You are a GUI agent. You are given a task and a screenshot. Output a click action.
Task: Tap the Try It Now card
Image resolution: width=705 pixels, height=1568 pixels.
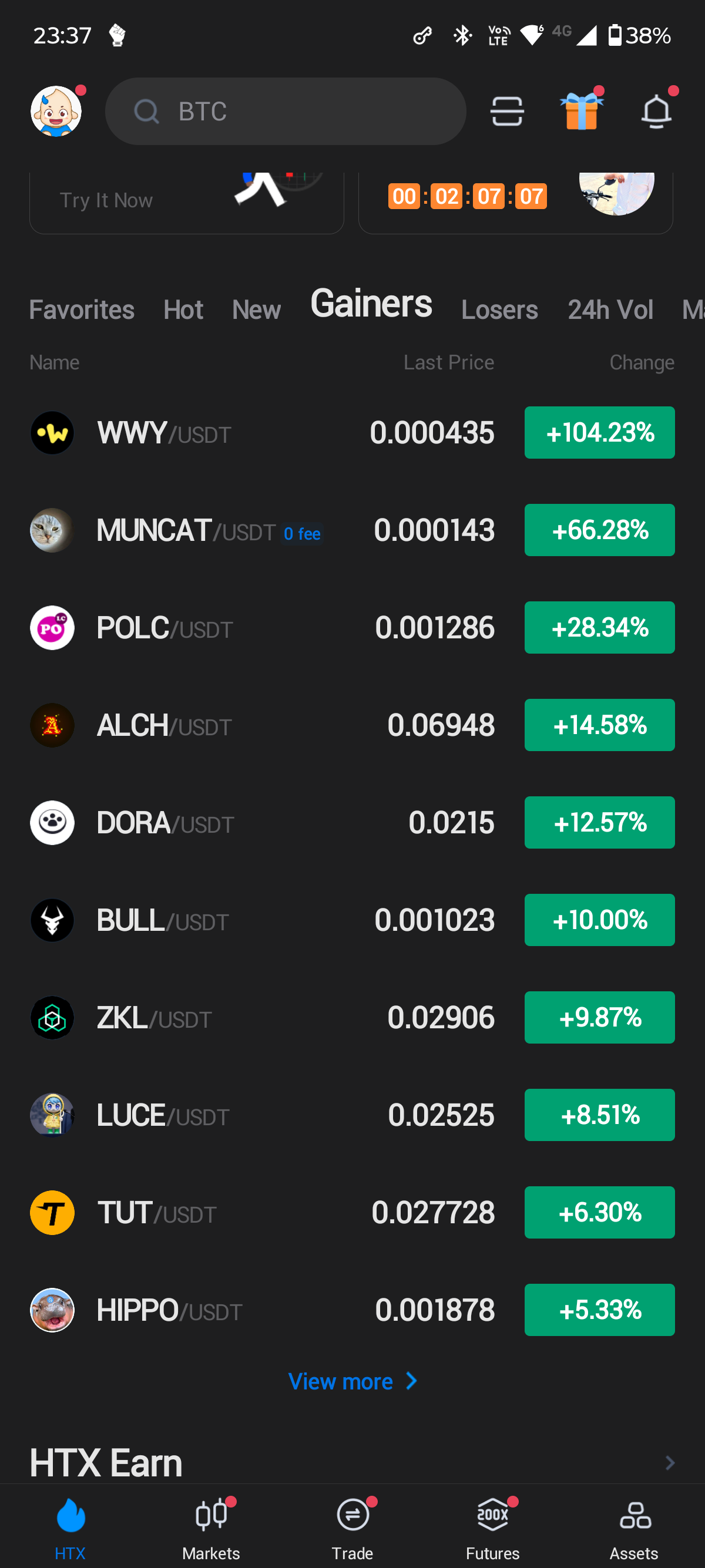[186, 202]
